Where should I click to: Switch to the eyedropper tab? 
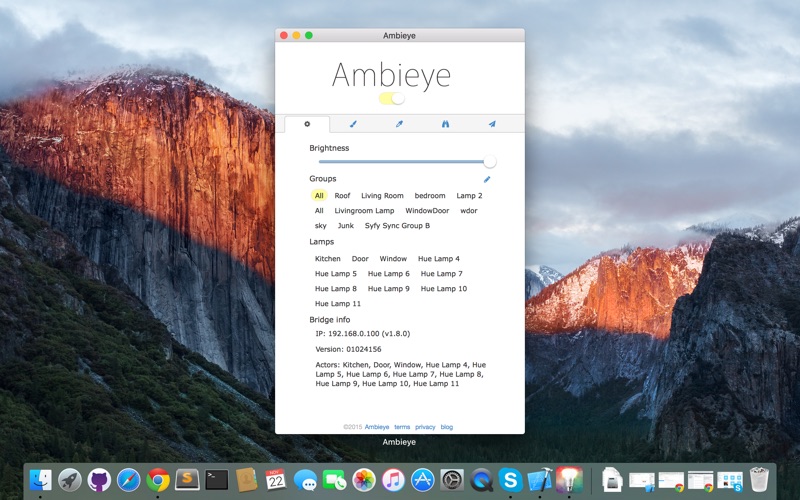399,124
